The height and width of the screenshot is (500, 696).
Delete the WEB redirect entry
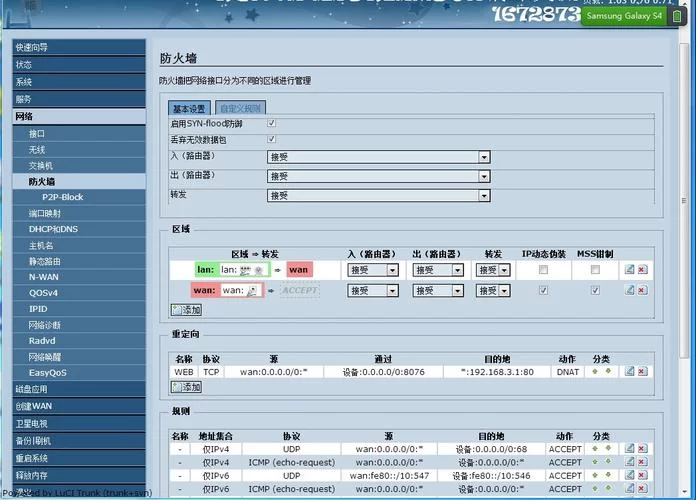(x=642, y=371)
